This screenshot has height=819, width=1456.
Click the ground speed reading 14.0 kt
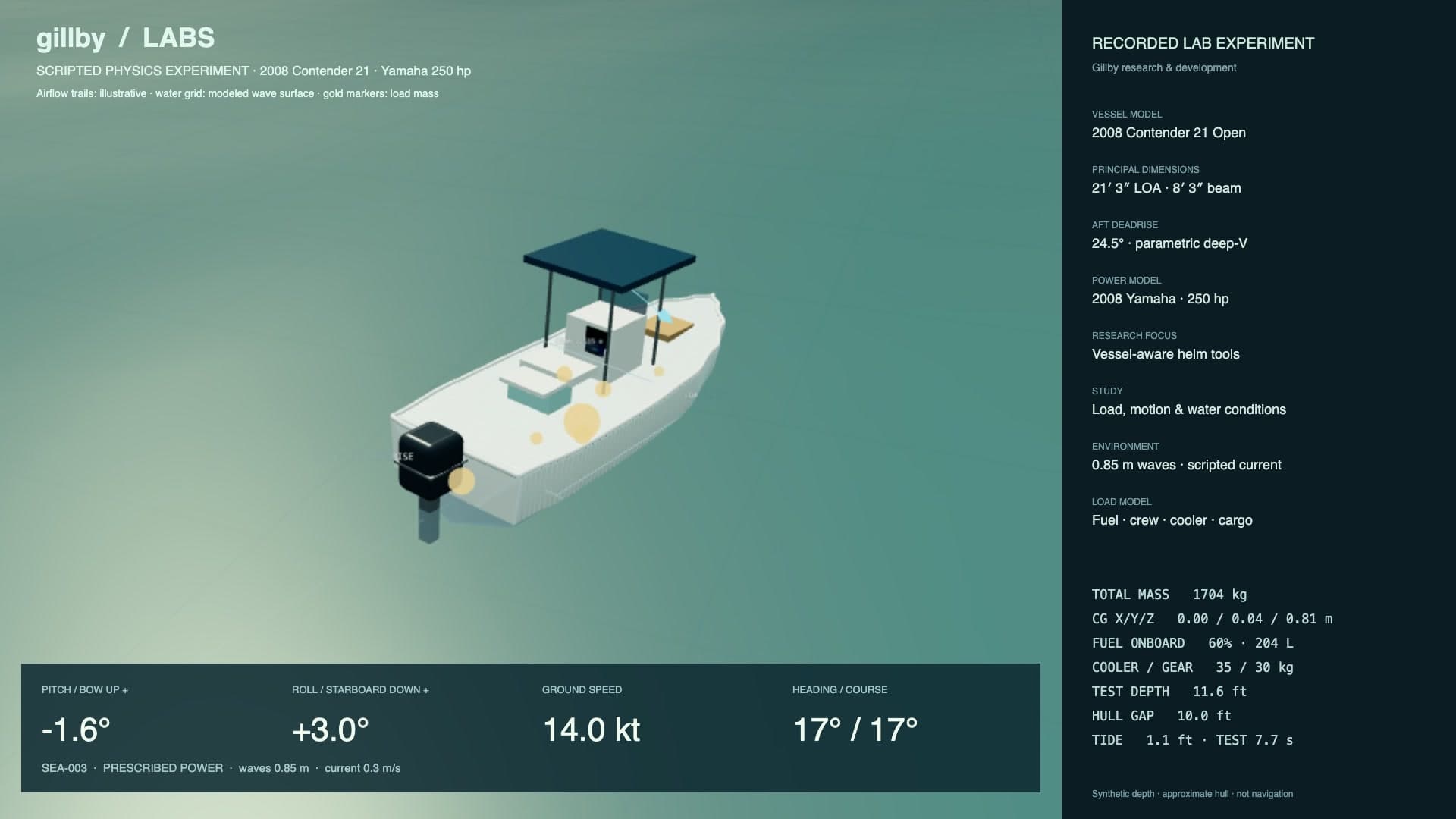[x=591, y=730]
